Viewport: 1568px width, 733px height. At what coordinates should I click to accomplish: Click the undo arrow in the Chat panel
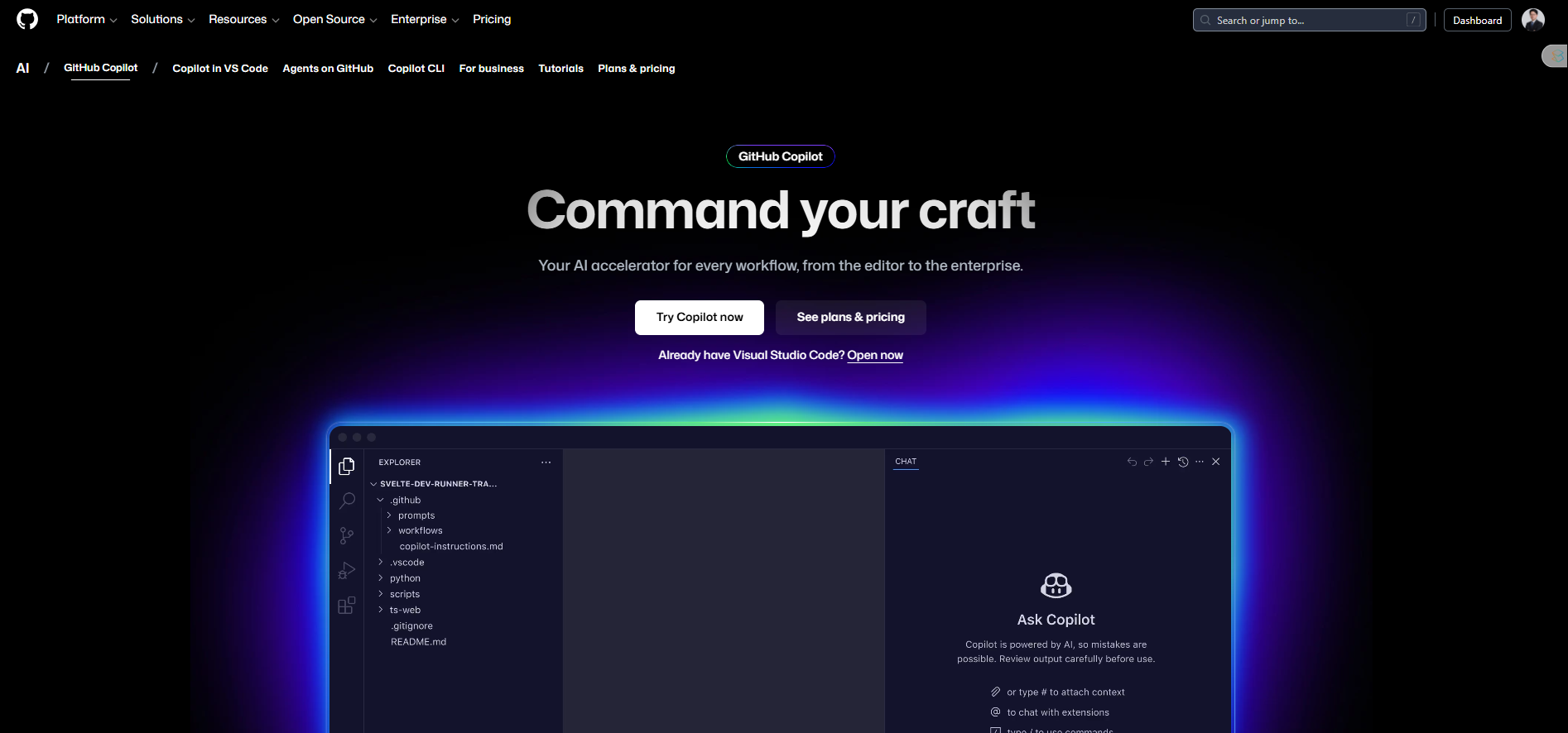pyautogui.click(x=1132, y=462)
